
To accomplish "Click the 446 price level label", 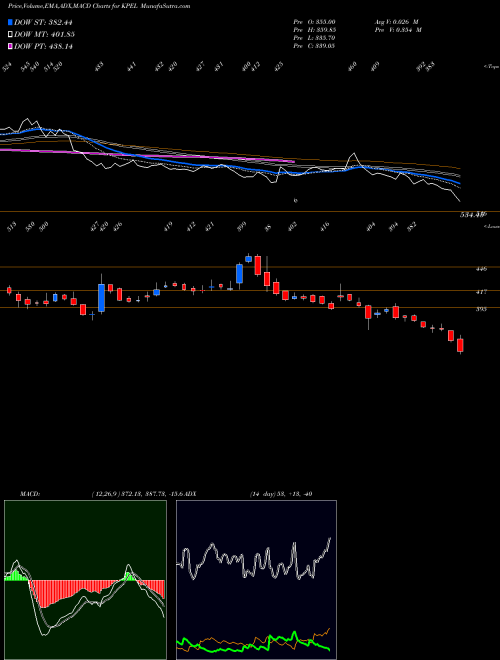I will (x=481, y=269).
